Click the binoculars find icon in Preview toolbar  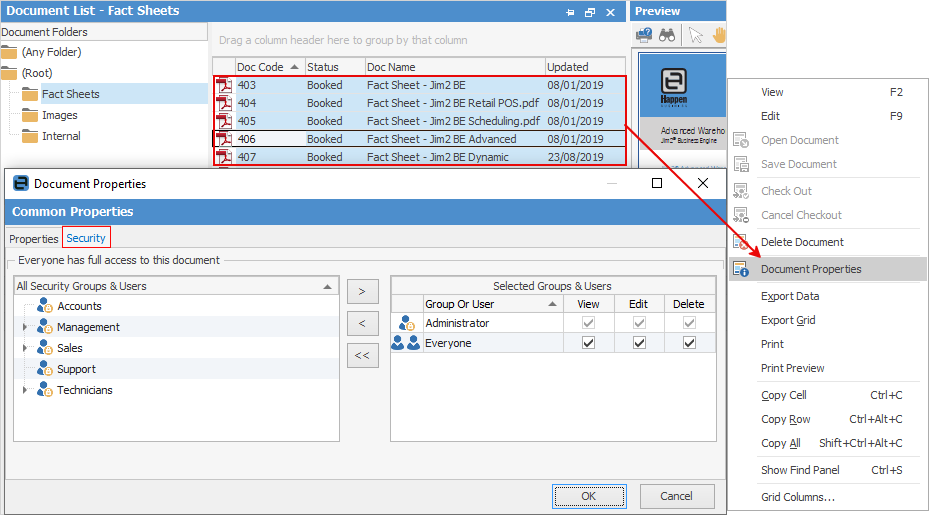pos(667,35)
